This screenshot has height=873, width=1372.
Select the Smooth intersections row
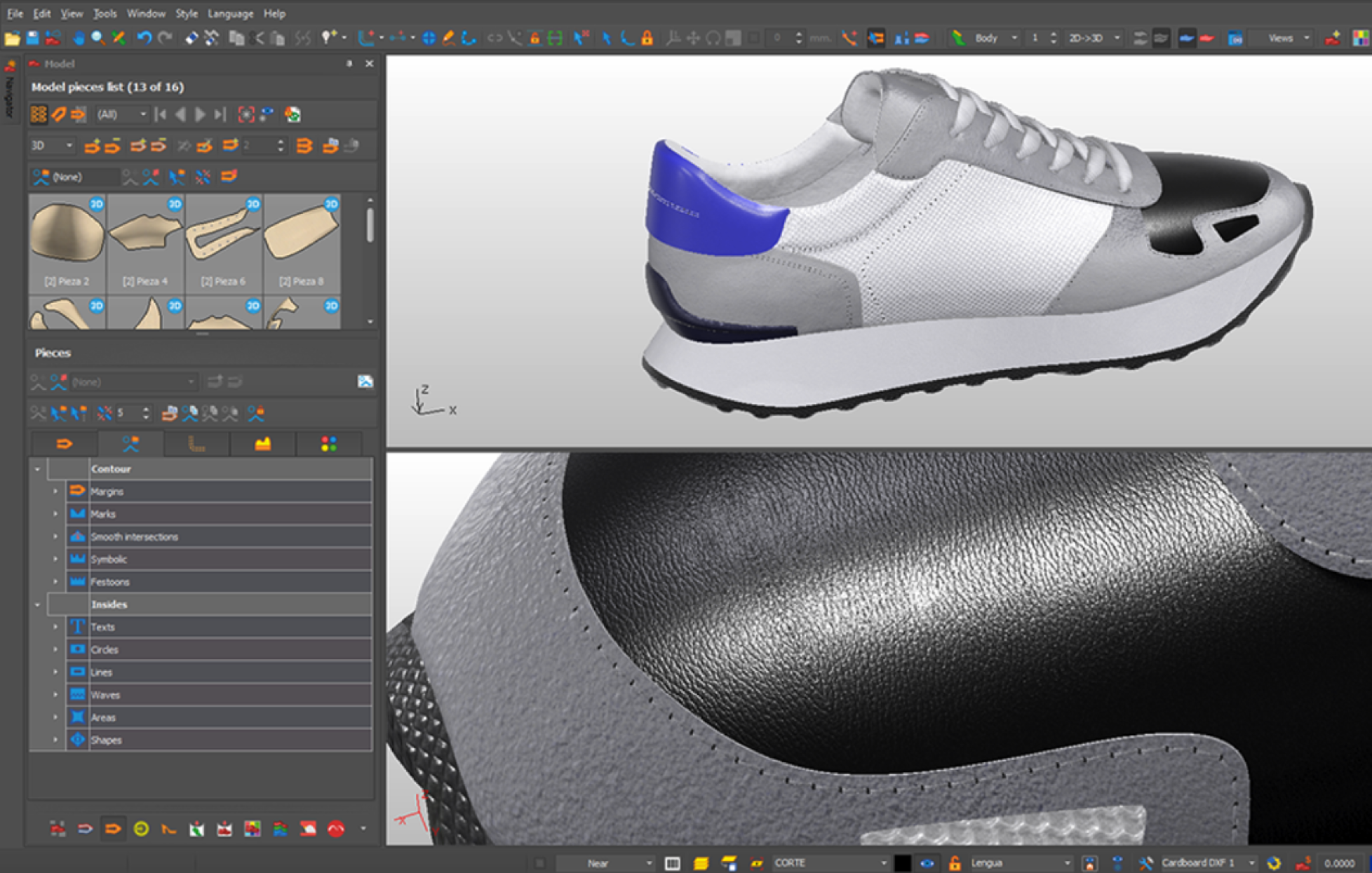tap(219, 536)
